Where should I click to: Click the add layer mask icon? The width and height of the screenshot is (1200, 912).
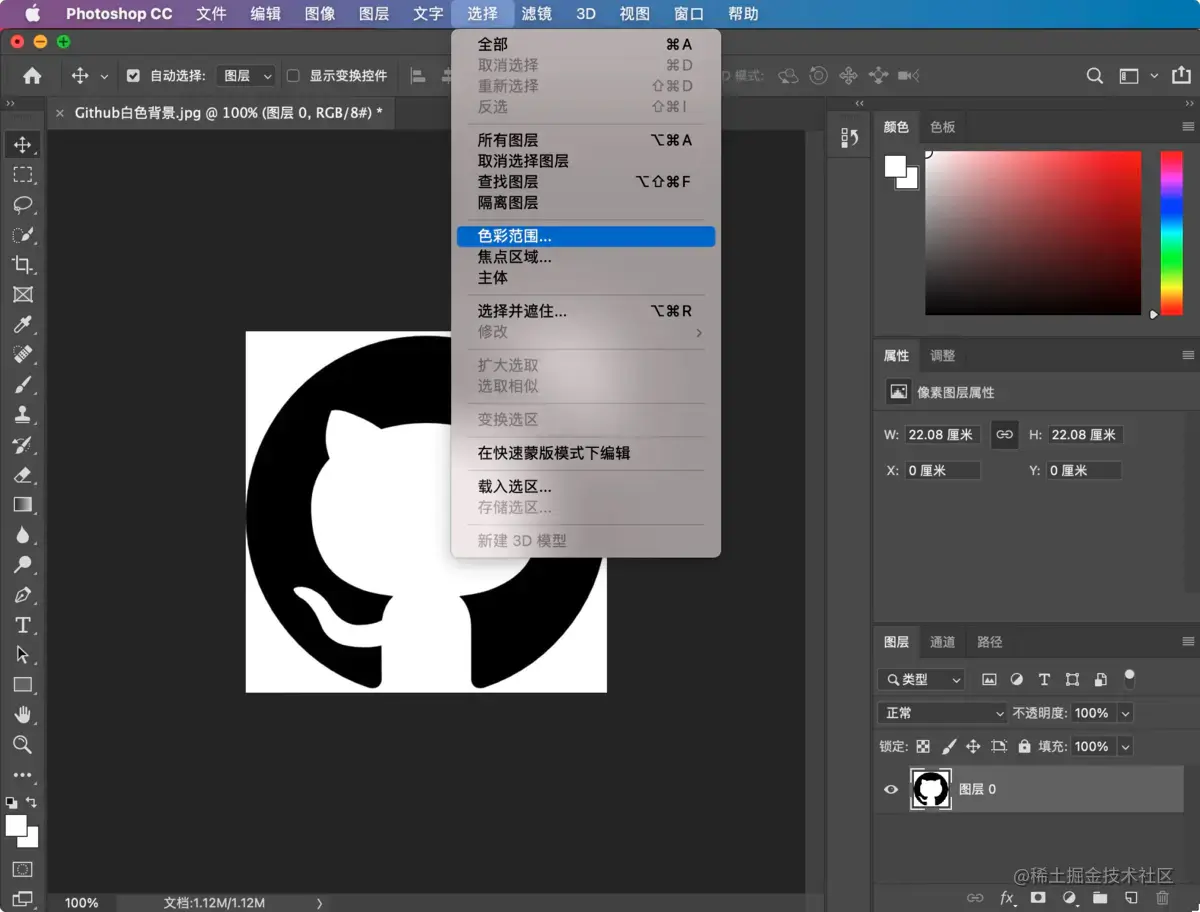click(x=1038, y=898)
